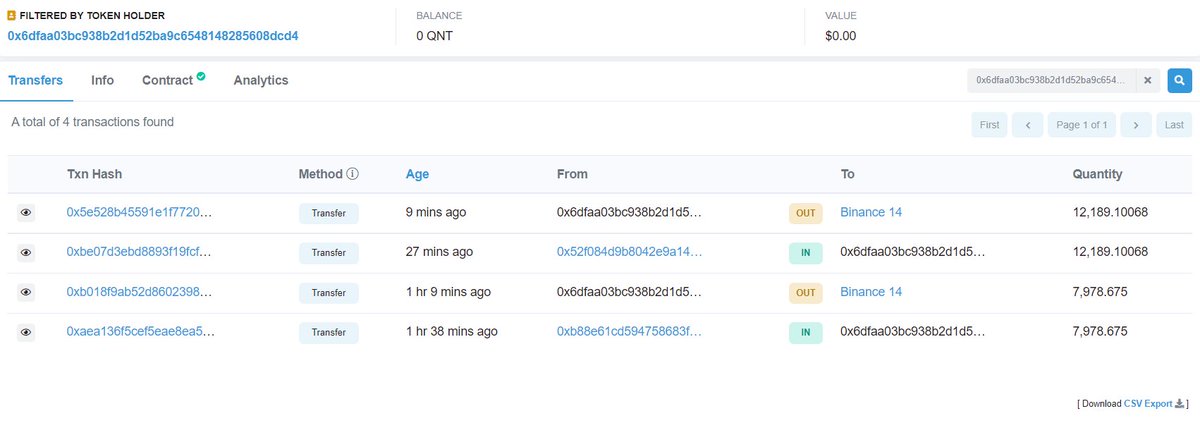Click the To column header

coord(848,174)
